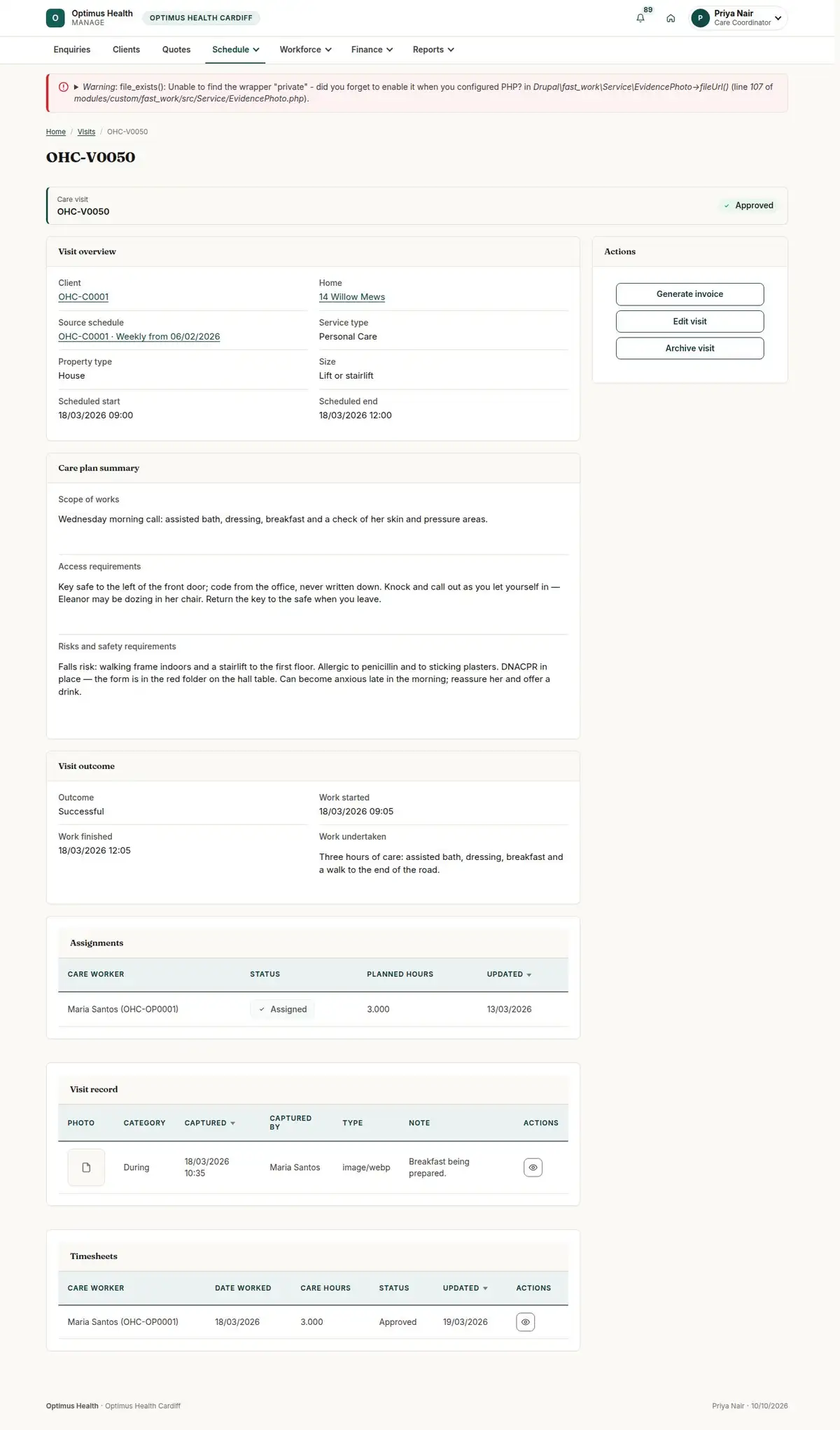840x1430 pixels.
Task: Click the warning alert circle icon
Action: (x=64, y=87)
